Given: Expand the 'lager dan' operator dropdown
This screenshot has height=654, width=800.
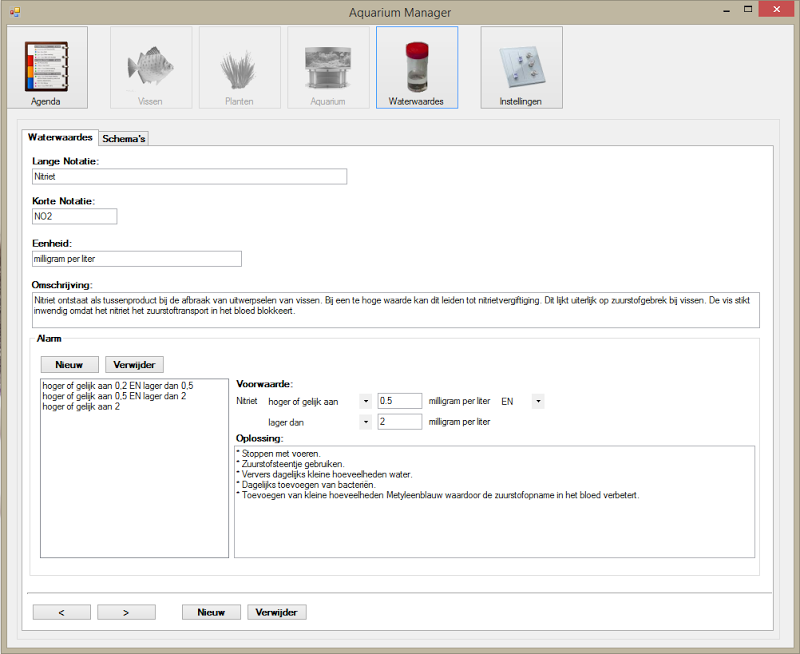Looking at the screenshot, I should (365, 422).
